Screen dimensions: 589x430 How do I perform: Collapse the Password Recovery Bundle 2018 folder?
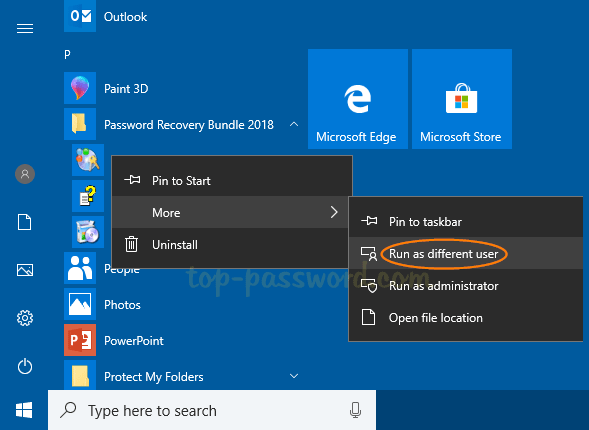[x=294, y=124]
